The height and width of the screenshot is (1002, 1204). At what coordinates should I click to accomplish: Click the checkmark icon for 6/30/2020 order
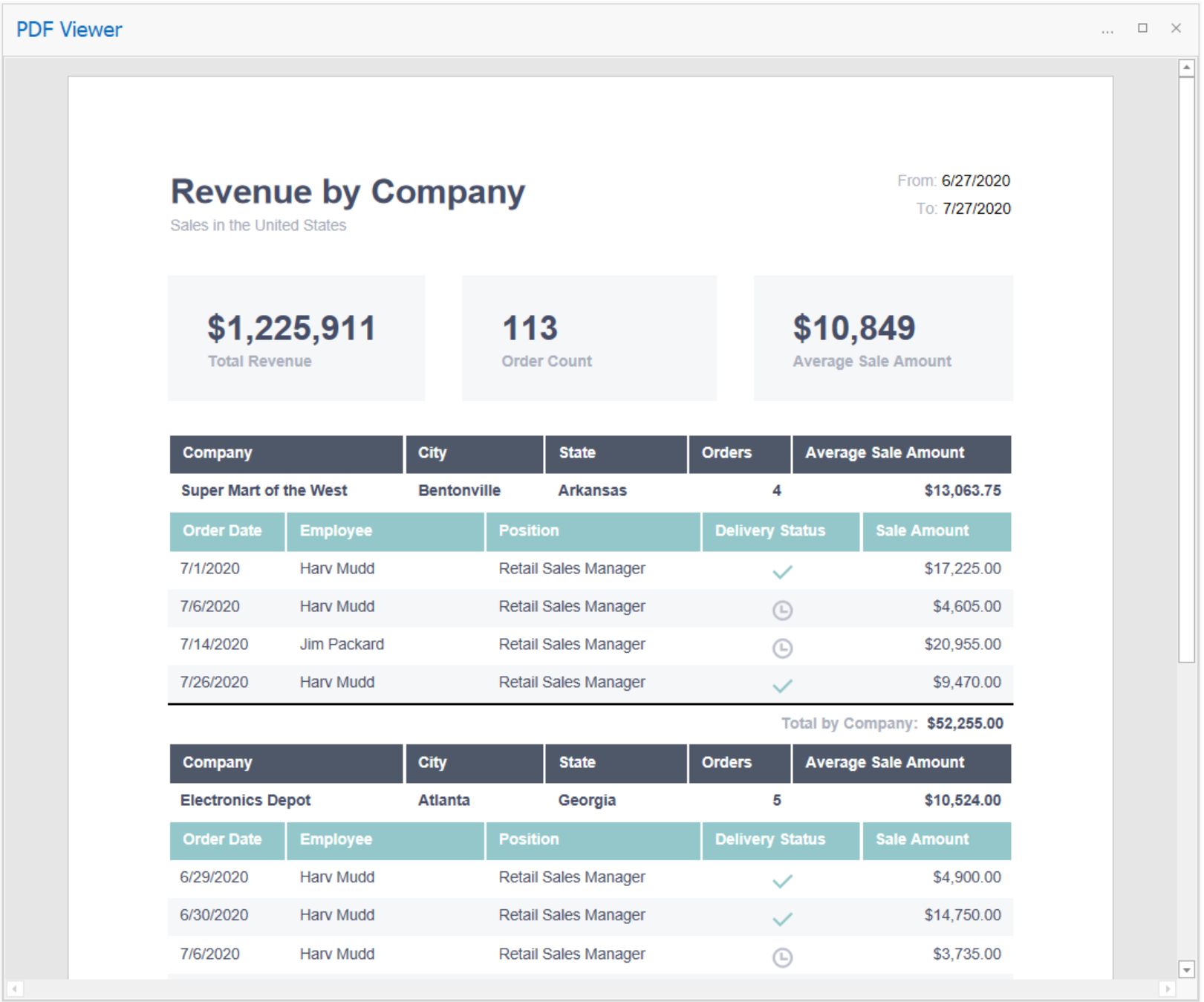[782, 919]
